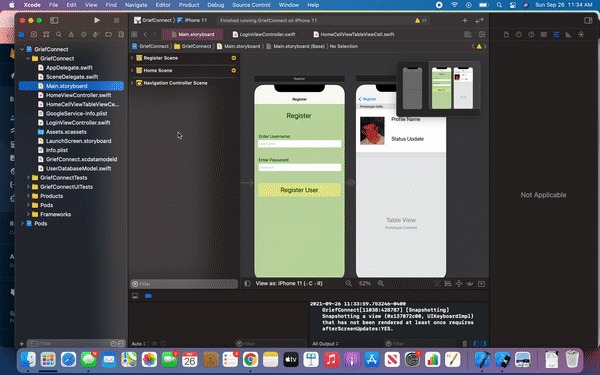
Task: Open the Issue navigator warning icon
Action: pyautogui.click(x=71, y=34)
